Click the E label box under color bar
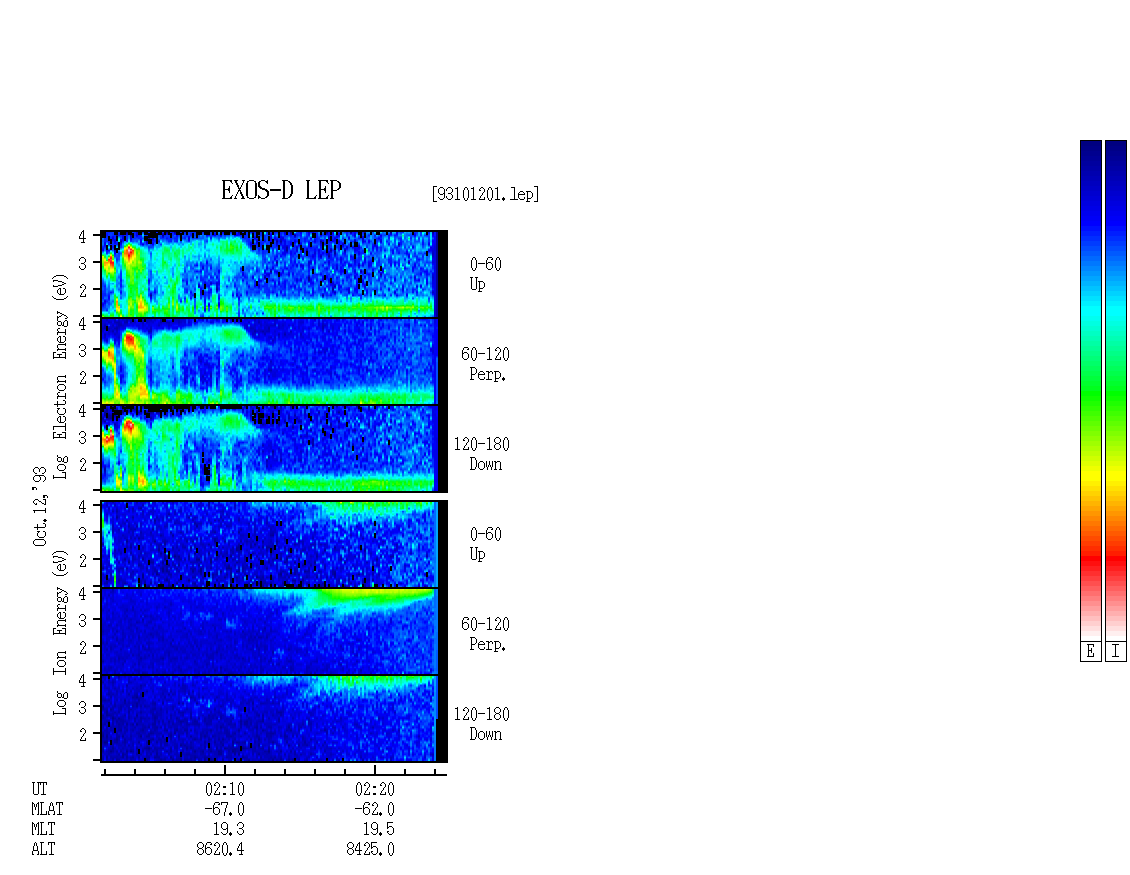The height and width of the screenshot is (875, 1130). click(1090, 652)
